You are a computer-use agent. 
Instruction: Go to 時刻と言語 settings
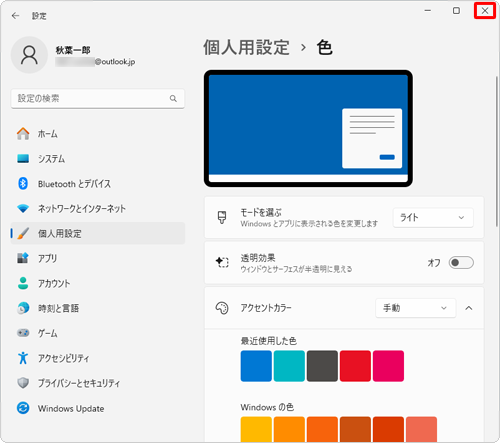coord(98,308)
